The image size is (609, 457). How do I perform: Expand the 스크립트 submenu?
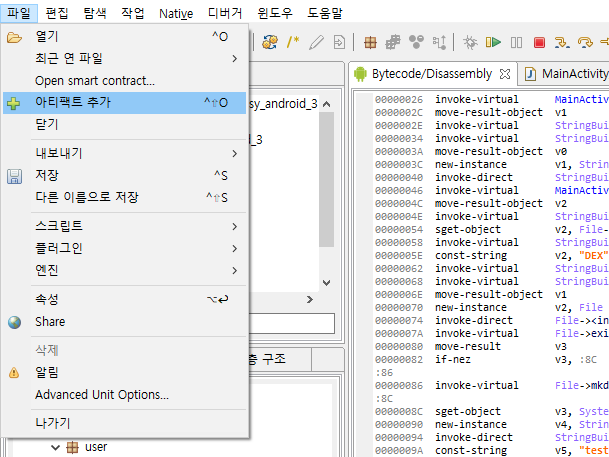(124, 226)
